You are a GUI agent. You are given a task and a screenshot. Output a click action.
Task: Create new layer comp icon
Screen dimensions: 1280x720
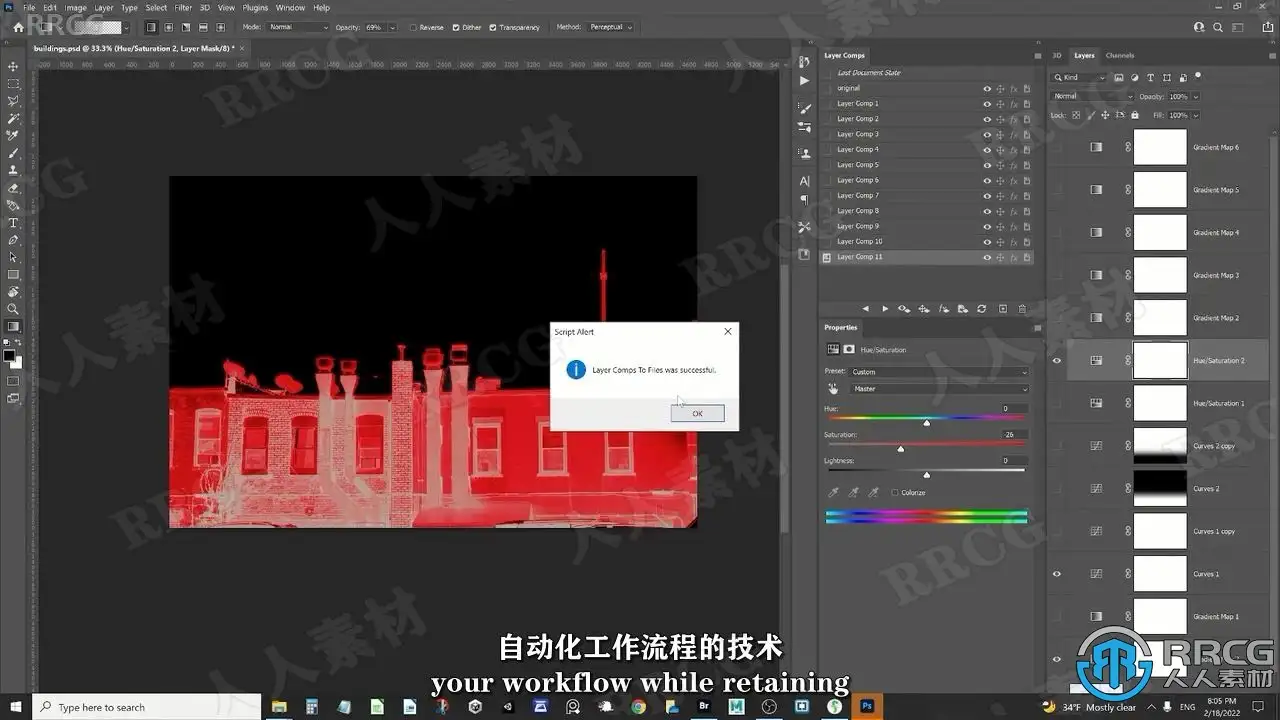click(1003, 309)
